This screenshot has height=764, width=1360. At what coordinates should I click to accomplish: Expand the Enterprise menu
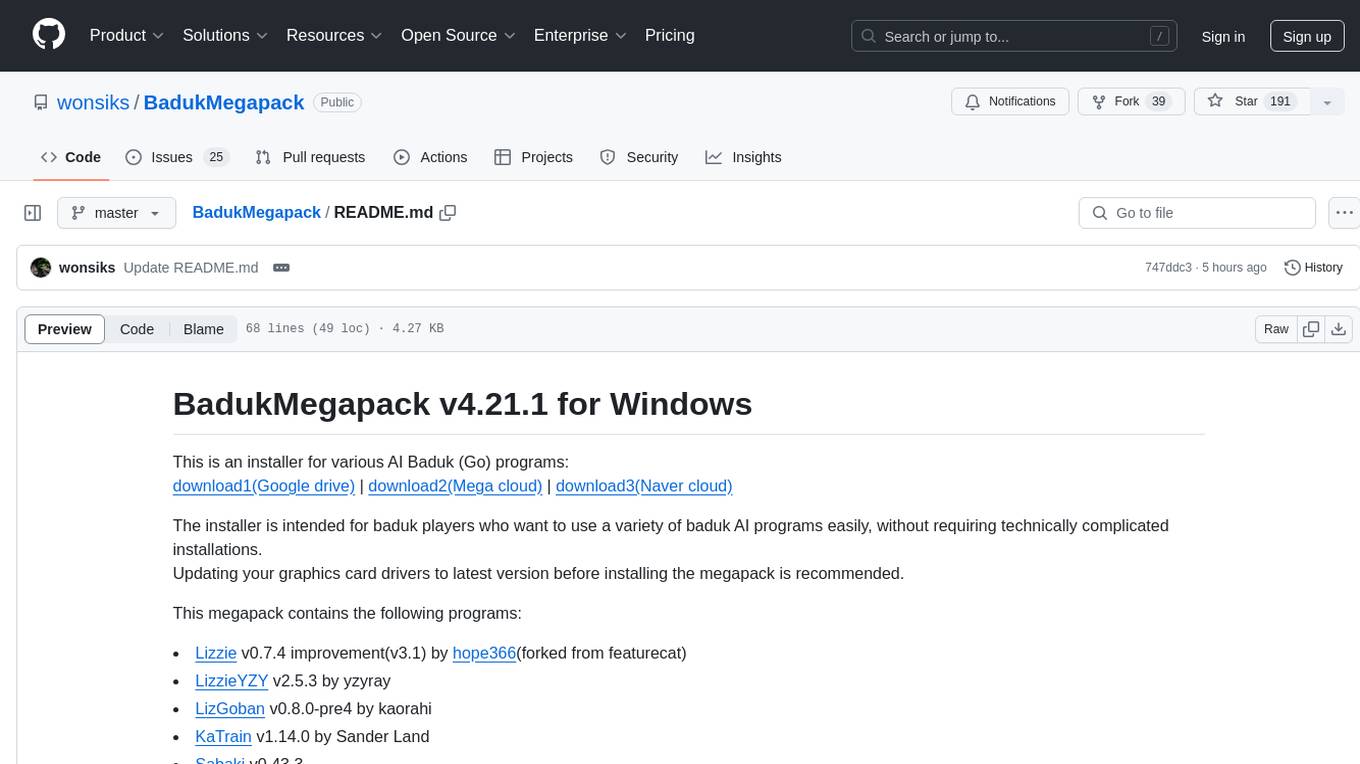click(580, 35)
